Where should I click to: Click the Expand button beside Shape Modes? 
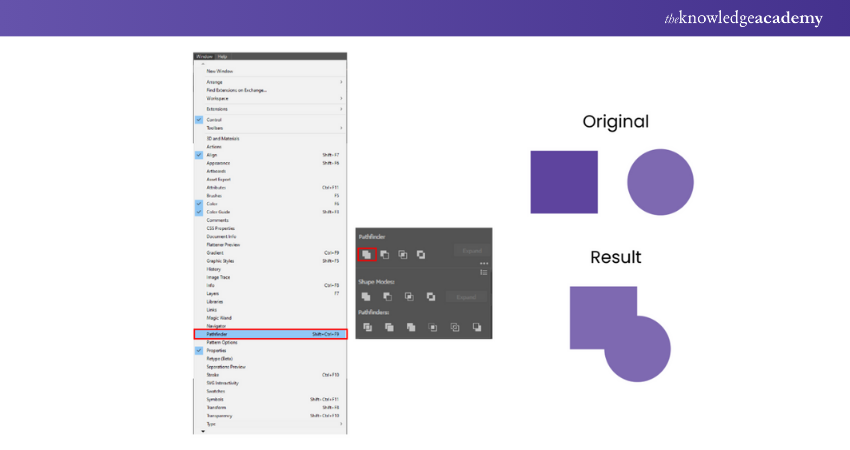(467, 297)
